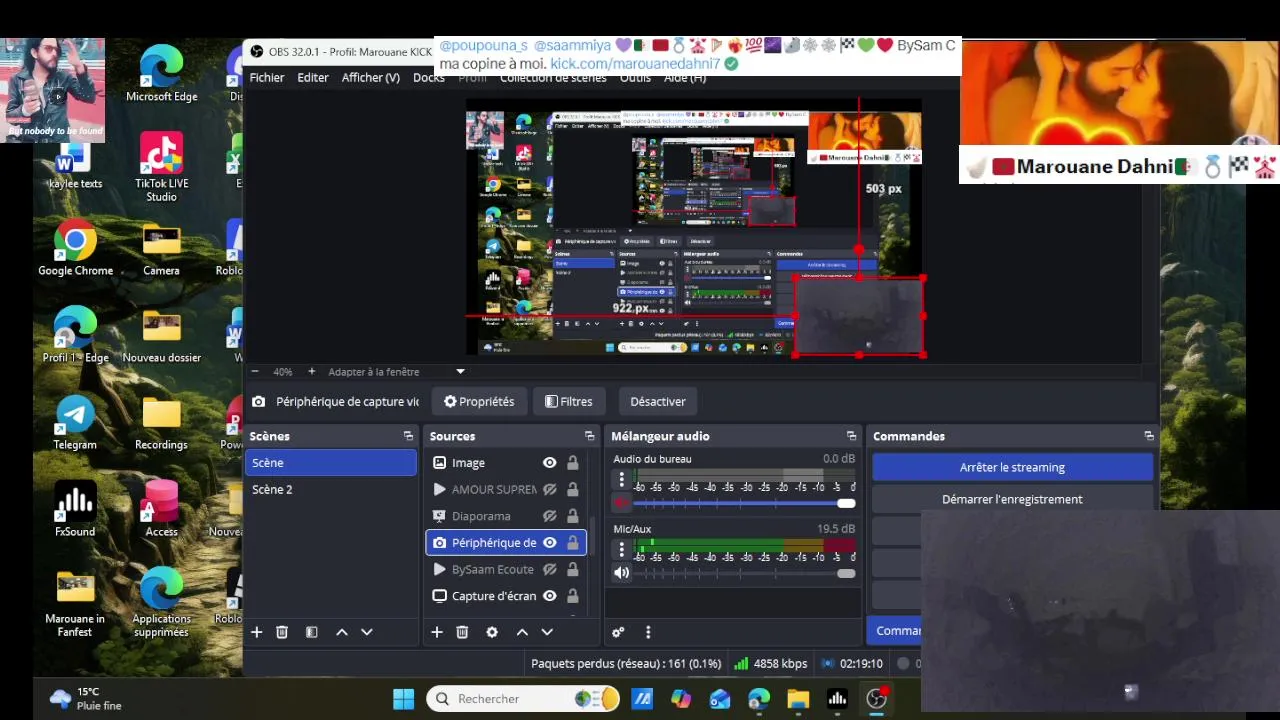
Task: Pop out the Mélangeur audio dock
Action: 851,436
